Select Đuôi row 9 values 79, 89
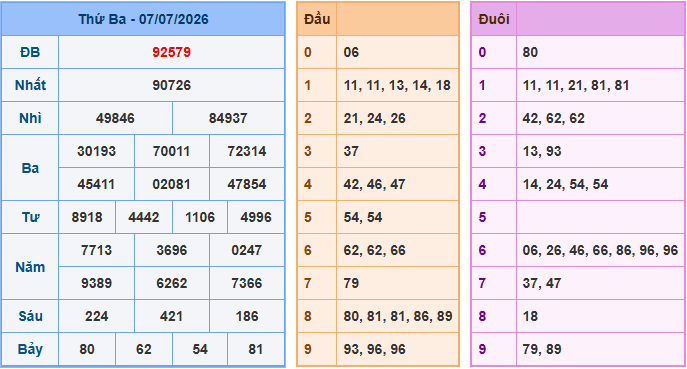Screen dimensions: 687x369 point(542,349)
